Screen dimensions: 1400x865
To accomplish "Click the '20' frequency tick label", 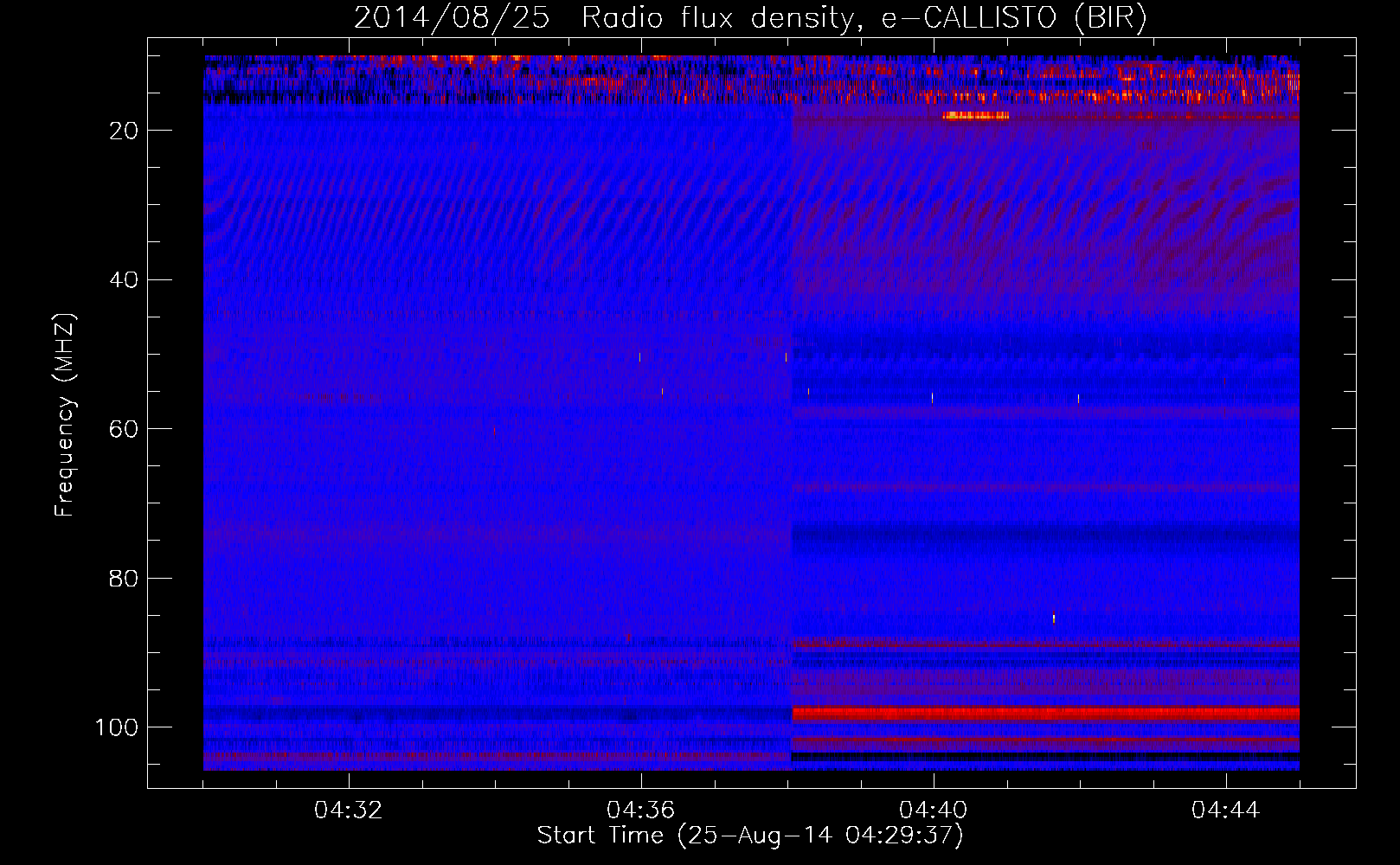I will coord(124,131).
